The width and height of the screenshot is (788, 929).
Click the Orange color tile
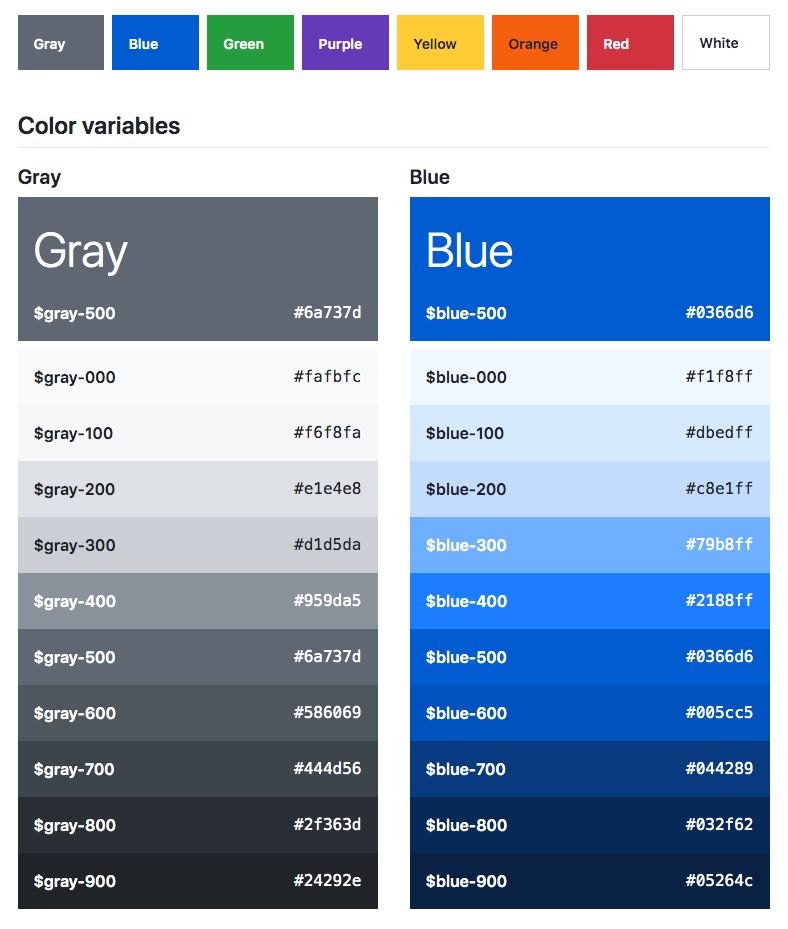pyautogui.click(x=535, y=43)
